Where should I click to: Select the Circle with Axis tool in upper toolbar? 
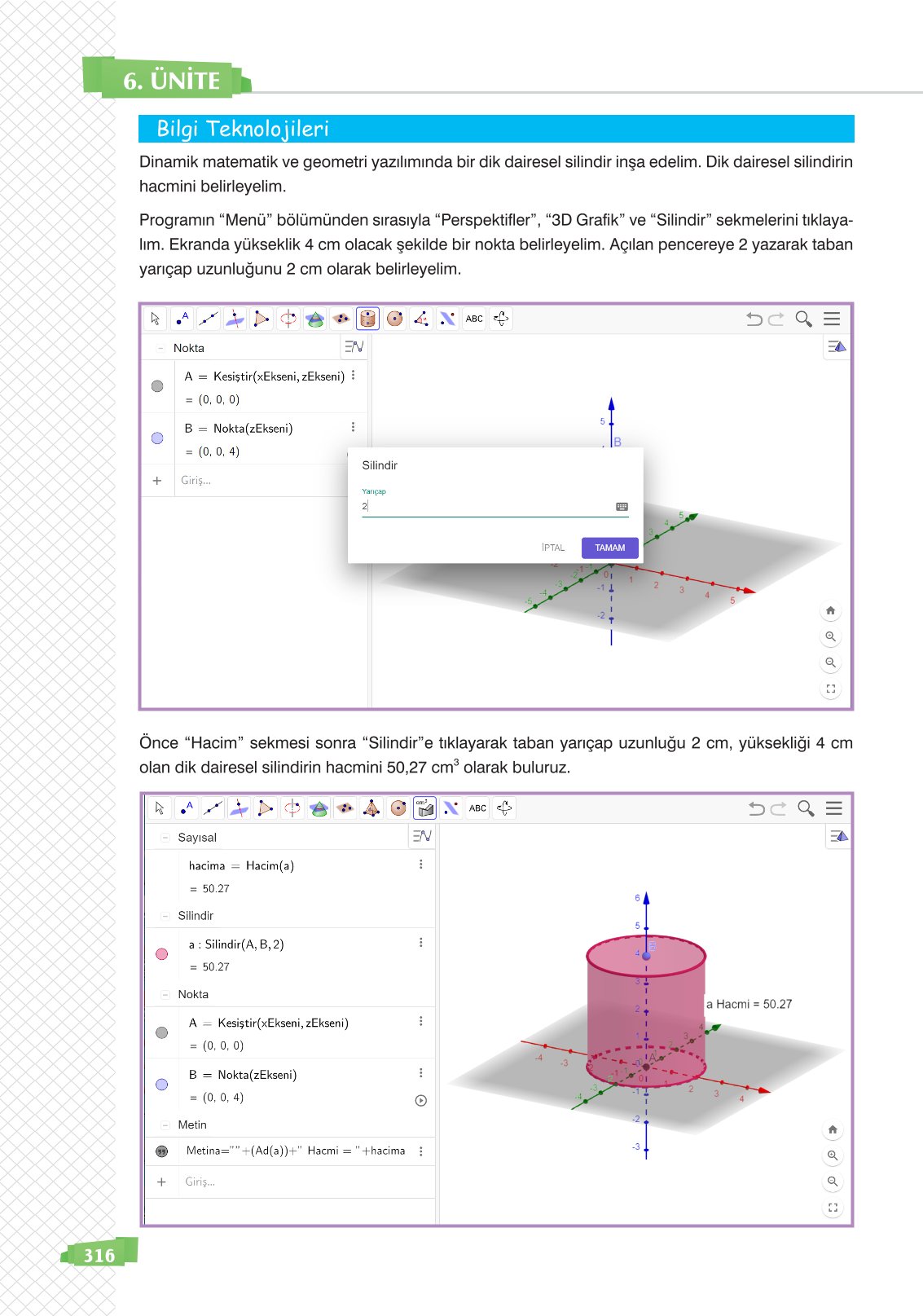288,319
